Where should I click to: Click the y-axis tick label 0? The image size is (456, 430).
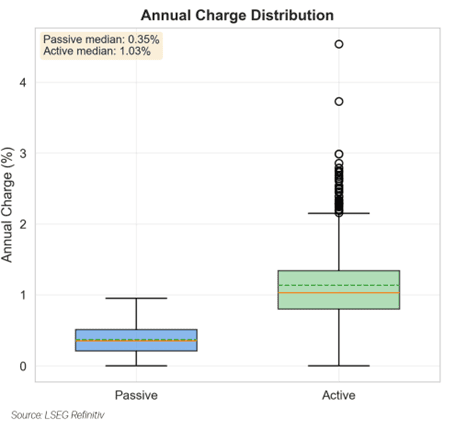pos(23,366)
